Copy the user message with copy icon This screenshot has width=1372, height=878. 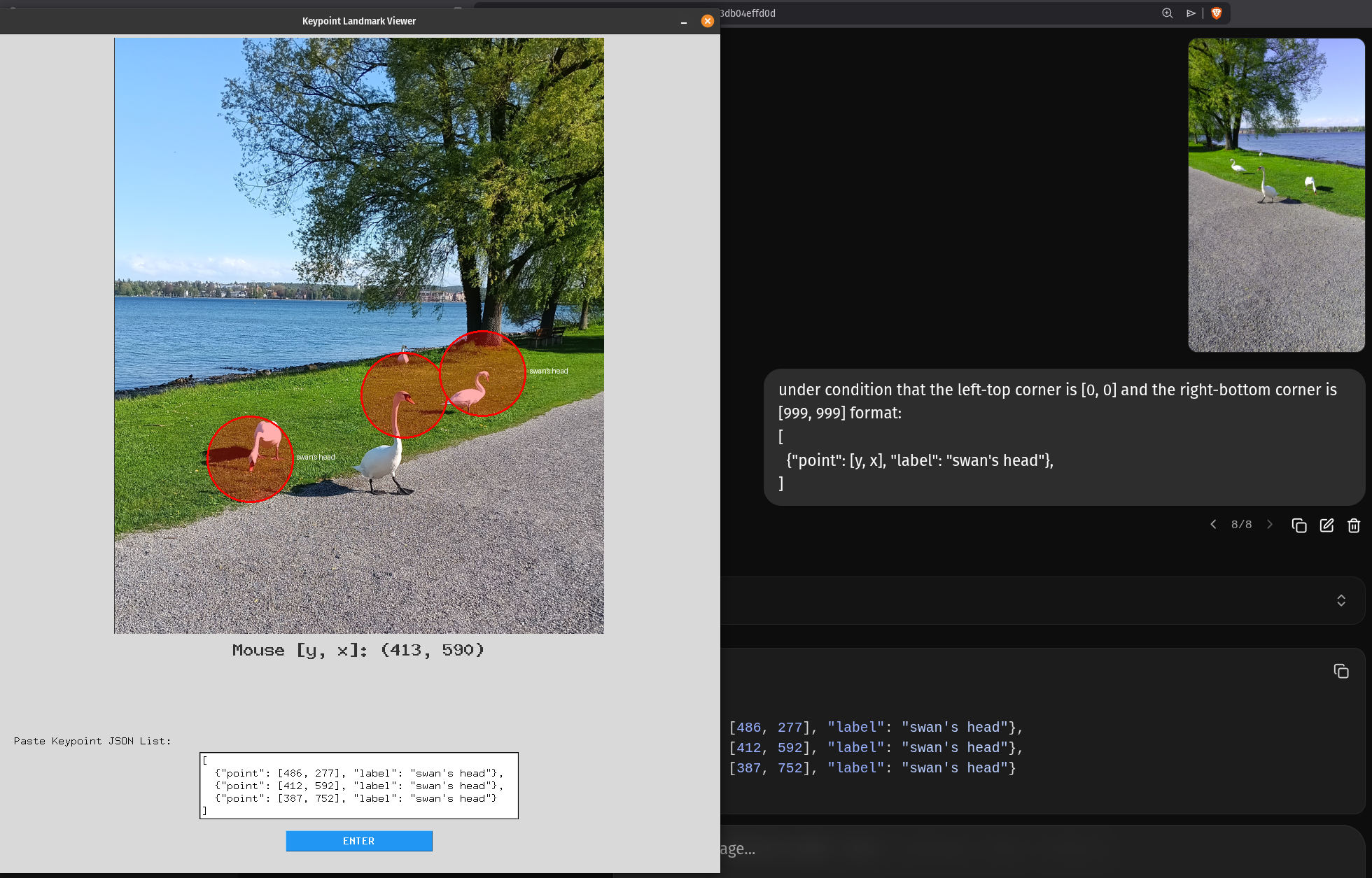pos(1298,525)
